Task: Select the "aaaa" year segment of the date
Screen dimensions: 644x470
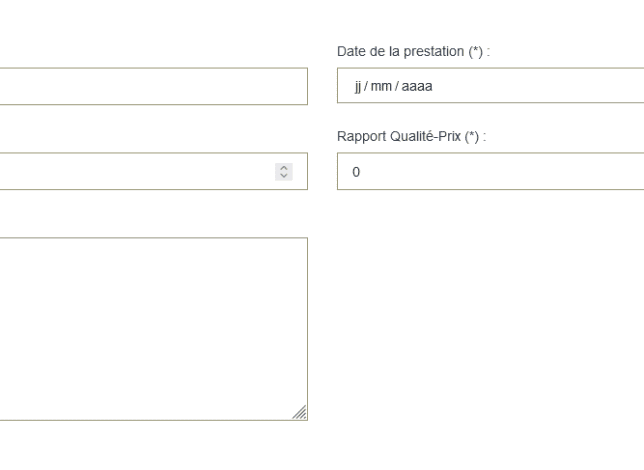Action: coord(418,86)
